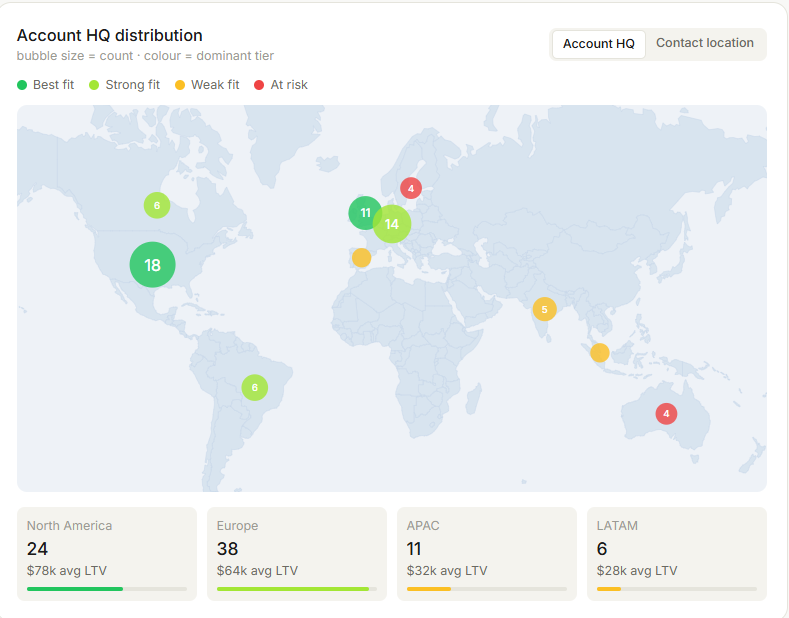This screenshot has width=789, height=618.
Task: Select the Account HQ toggle option
Action: (x=598, y=44)
